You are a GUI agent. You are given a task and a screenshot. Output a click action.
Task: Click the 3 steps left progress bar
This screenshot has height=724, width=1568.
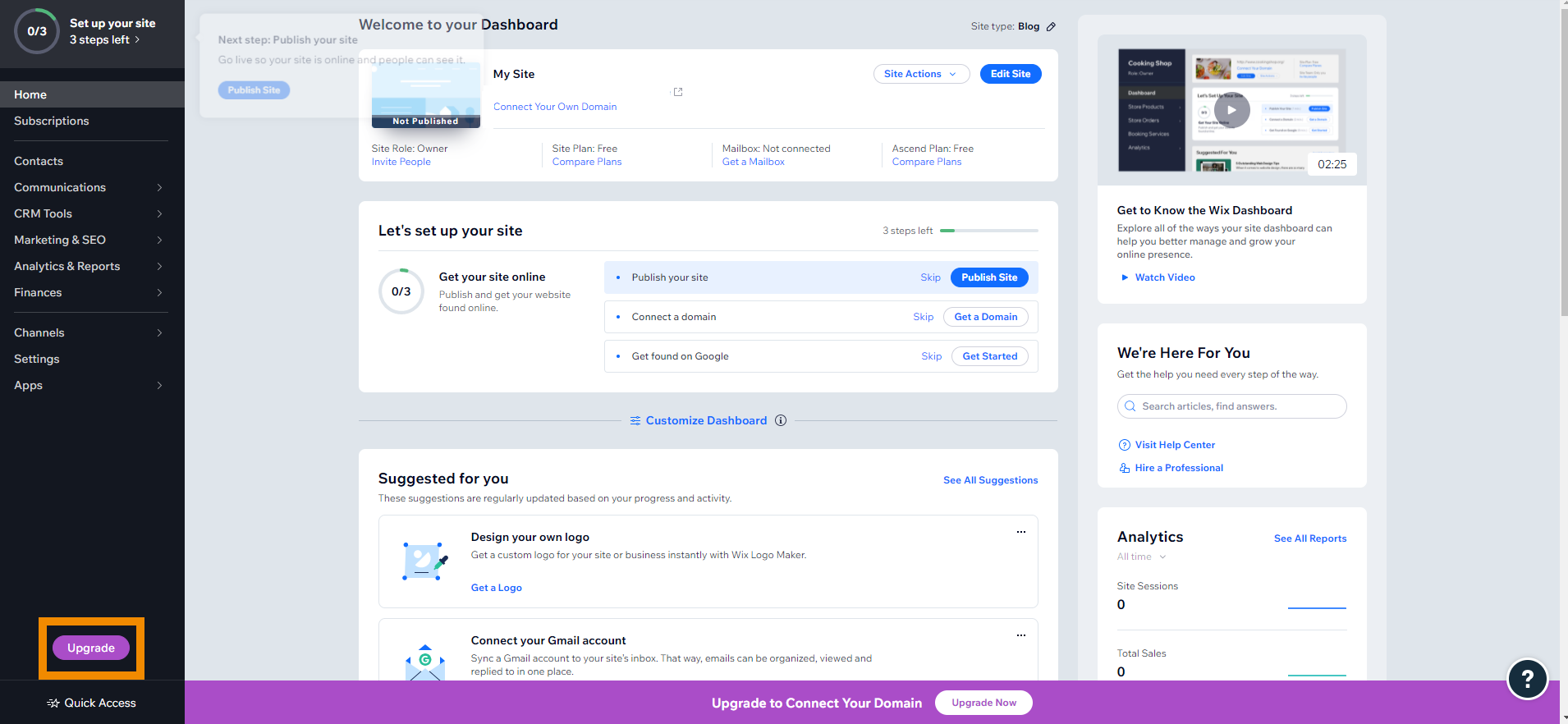988,231
